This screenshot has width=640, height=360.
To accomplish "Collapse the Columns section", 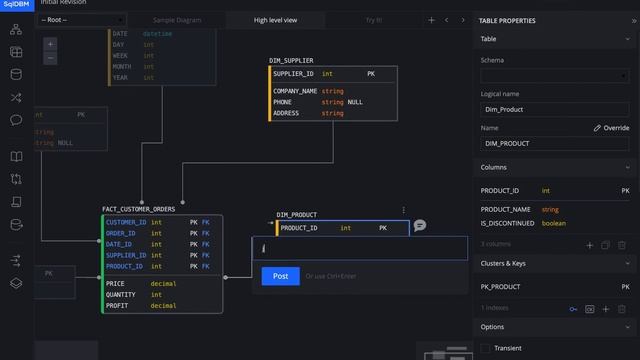I will point(627,167).
